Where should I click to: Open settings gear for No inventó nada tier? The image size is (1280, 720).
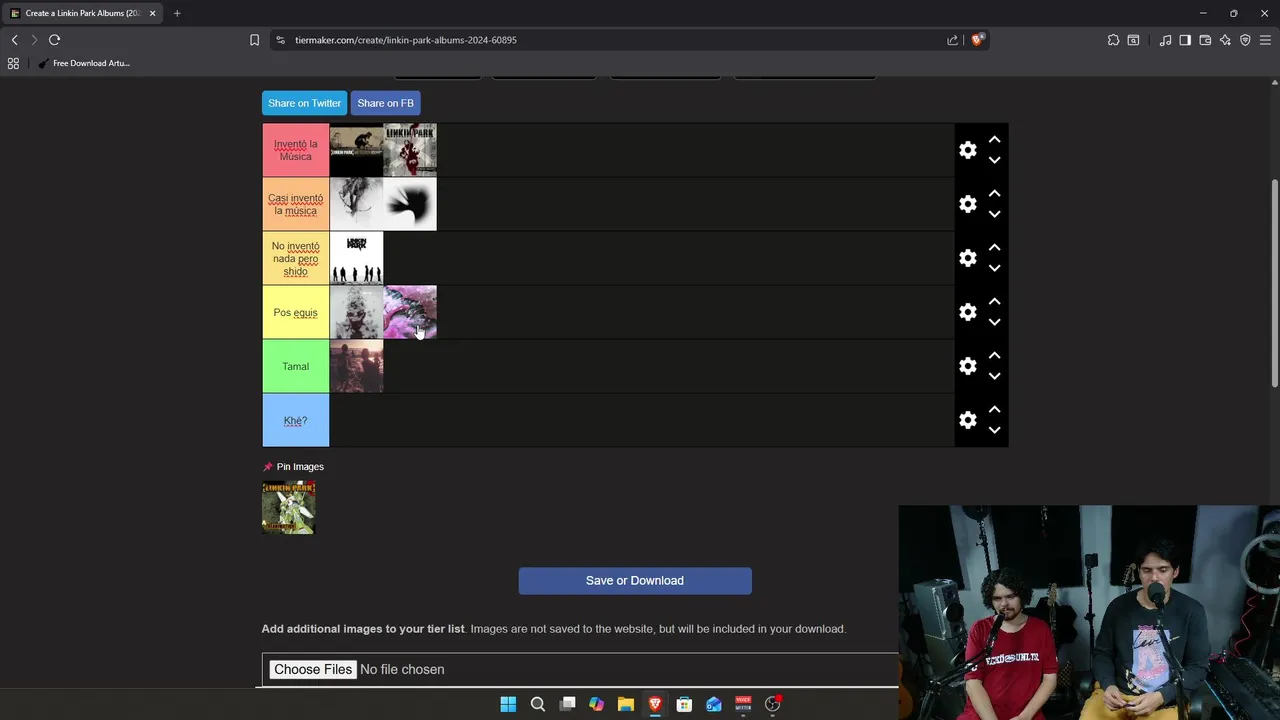point(967,258)
